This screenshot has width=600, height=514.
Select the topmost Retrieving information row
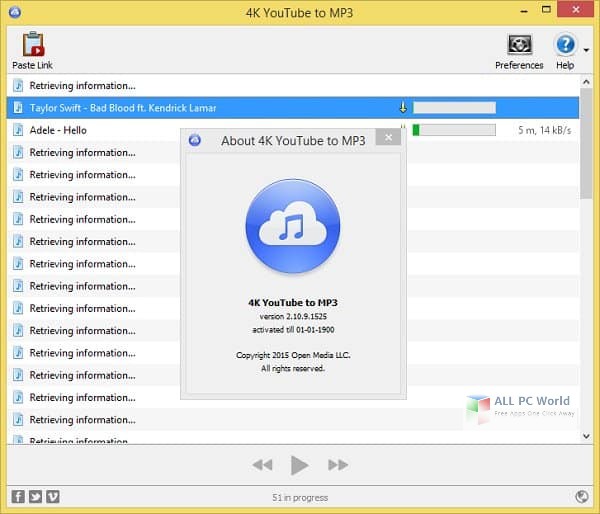(293, 85)
